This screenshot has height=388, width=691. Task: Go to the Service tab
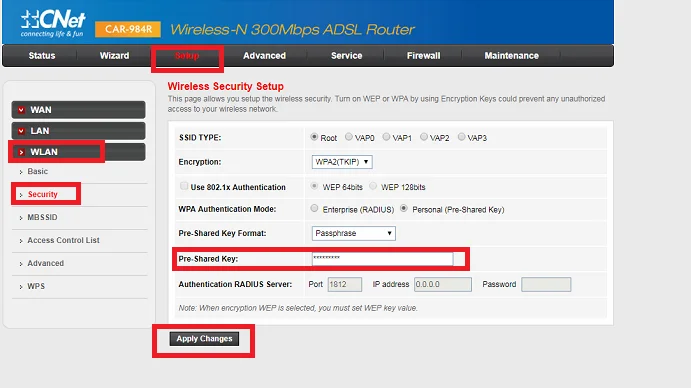(347, 56)
